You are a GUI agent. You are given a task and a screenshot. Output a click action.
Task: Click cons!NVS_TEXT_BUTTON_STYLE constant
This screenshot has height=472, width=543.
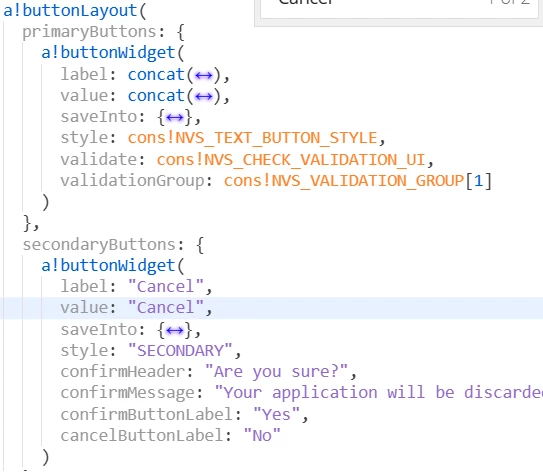click(x=252, y=138)
